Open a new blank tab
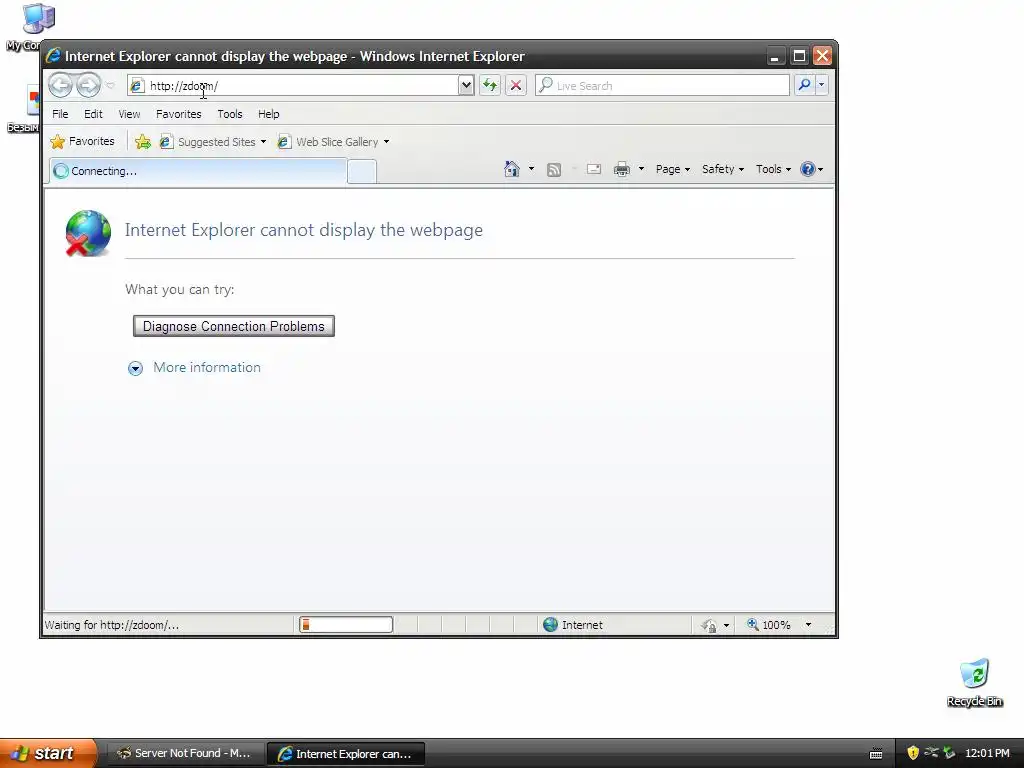1024x768 pixels. pos(362,171)
